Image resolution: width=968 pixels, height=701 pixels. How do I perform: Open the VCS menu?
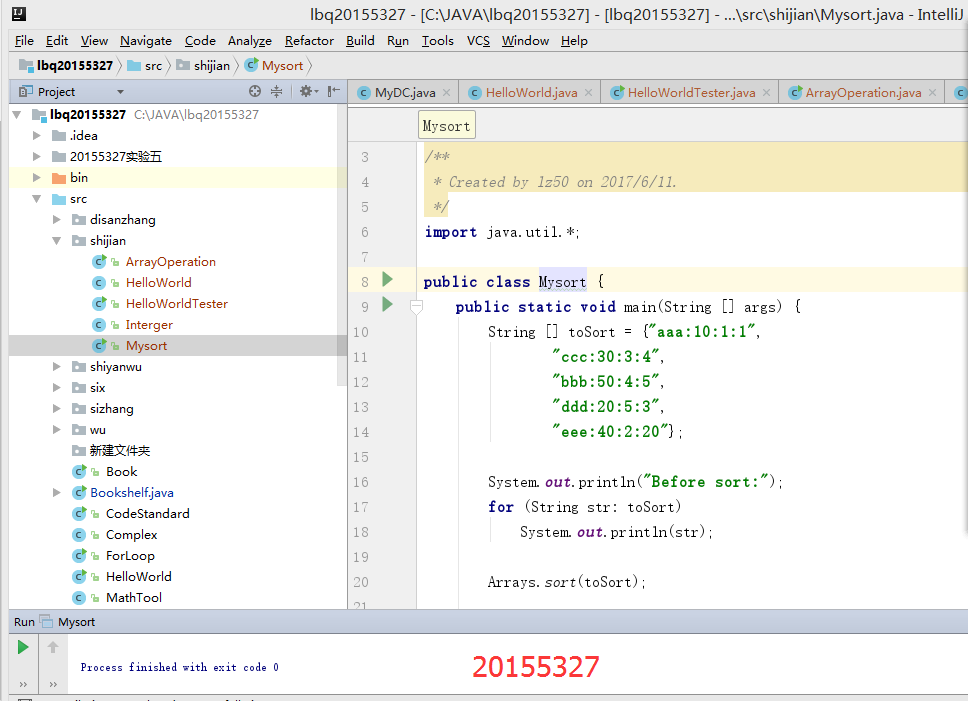(478, 41)
